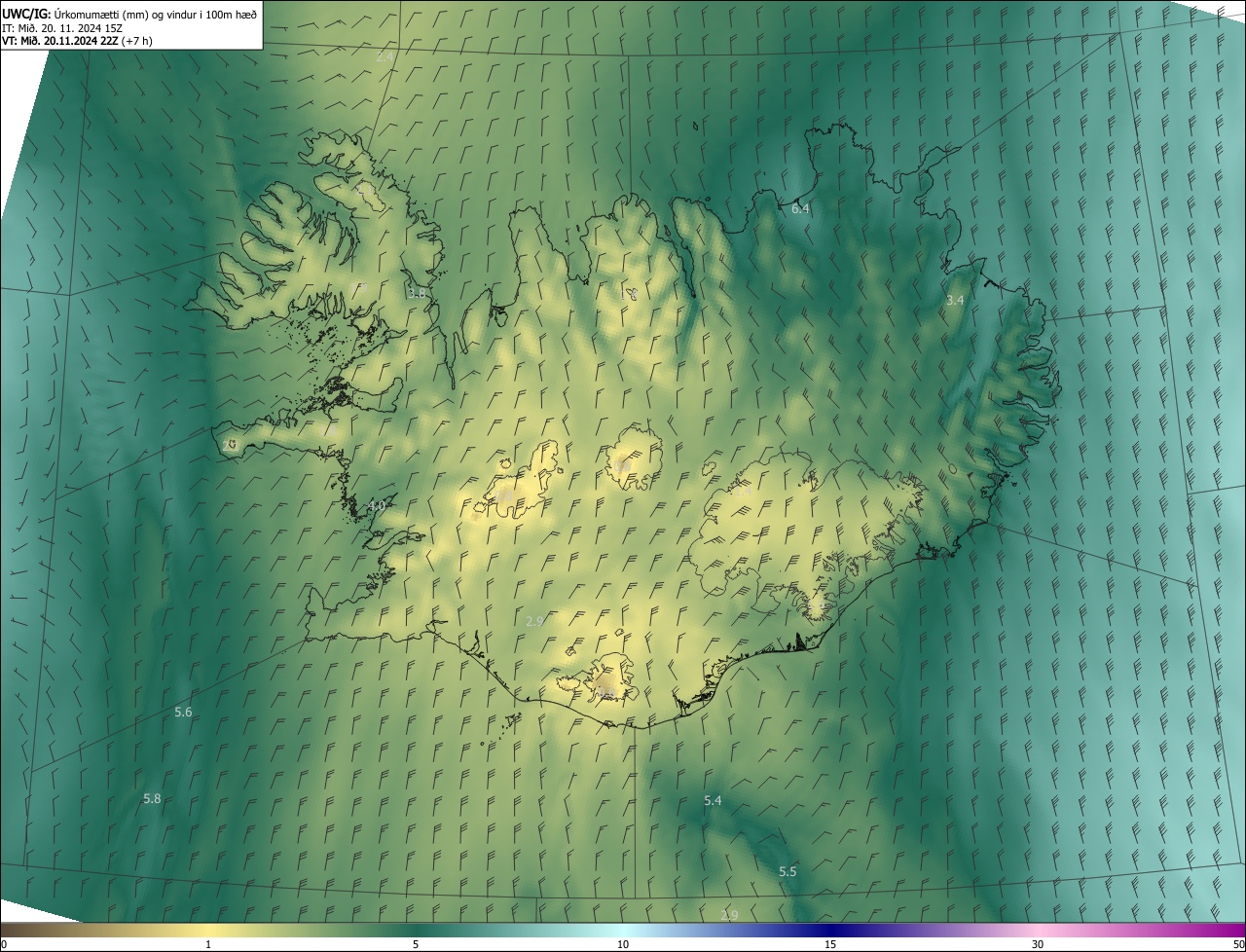Click the map value label 5.4
The height and width of the screenshot is (952, 1246).
[713, 800]
